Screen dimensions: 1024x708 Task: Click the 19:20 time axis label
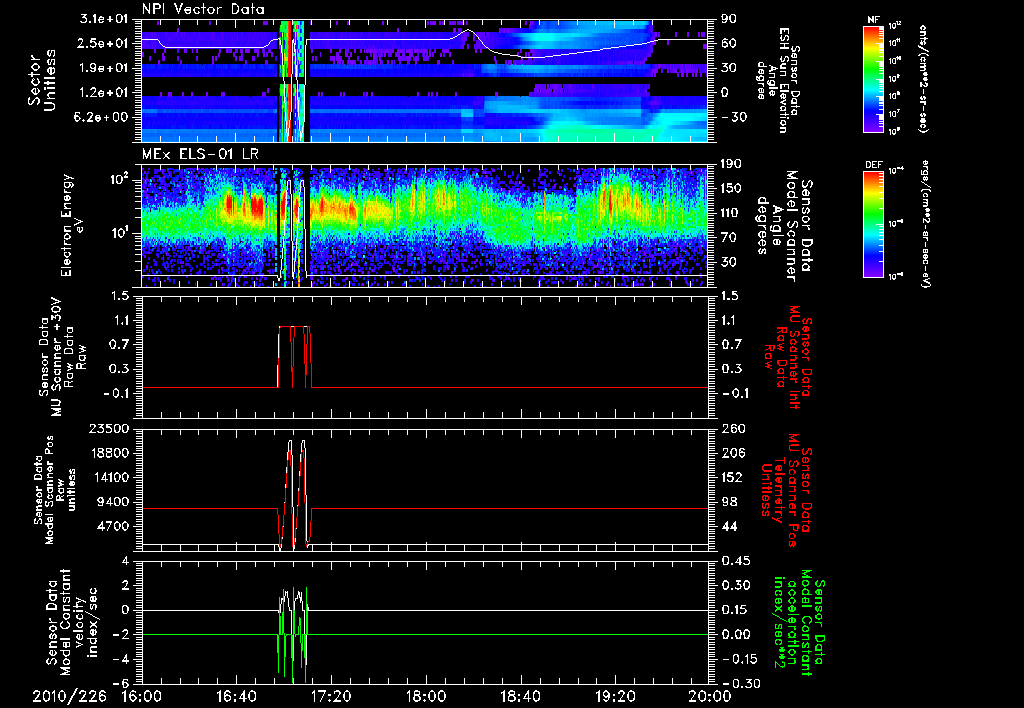614,695
